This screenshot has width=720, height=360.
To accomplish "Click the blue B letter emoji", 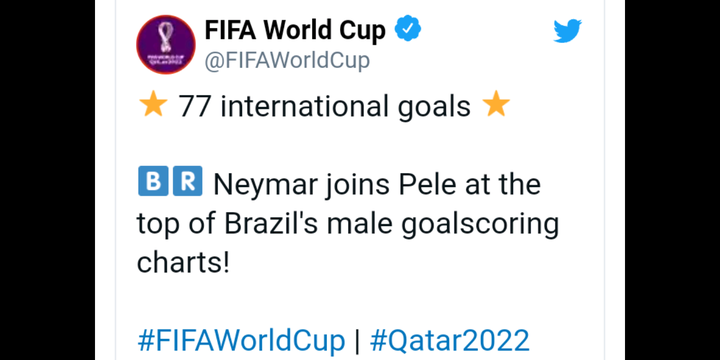I will pos(153,181).
